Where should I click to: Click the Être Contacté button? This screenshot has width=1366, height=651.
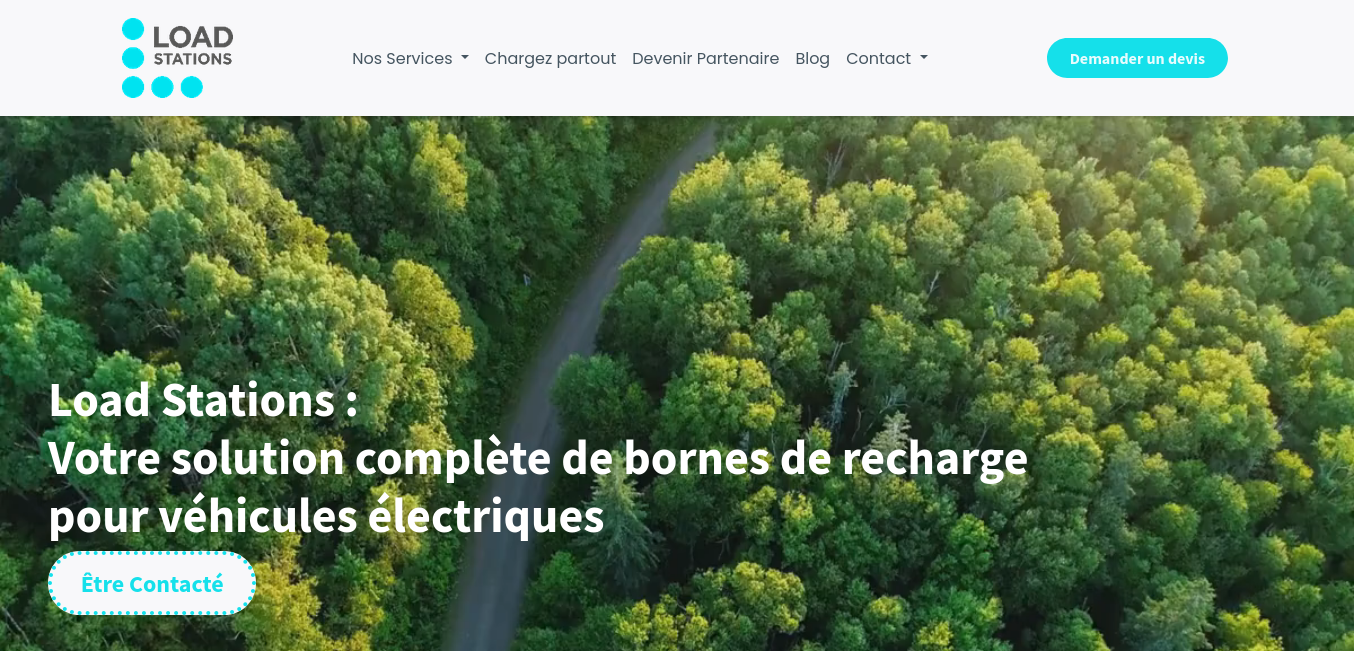[x=152, y=583]
